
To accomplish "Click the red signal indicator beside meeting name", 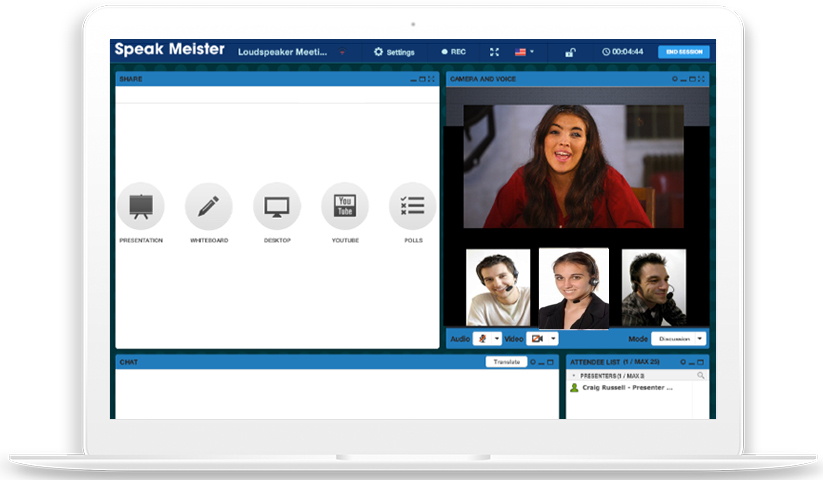I will [x=342, y=52].
